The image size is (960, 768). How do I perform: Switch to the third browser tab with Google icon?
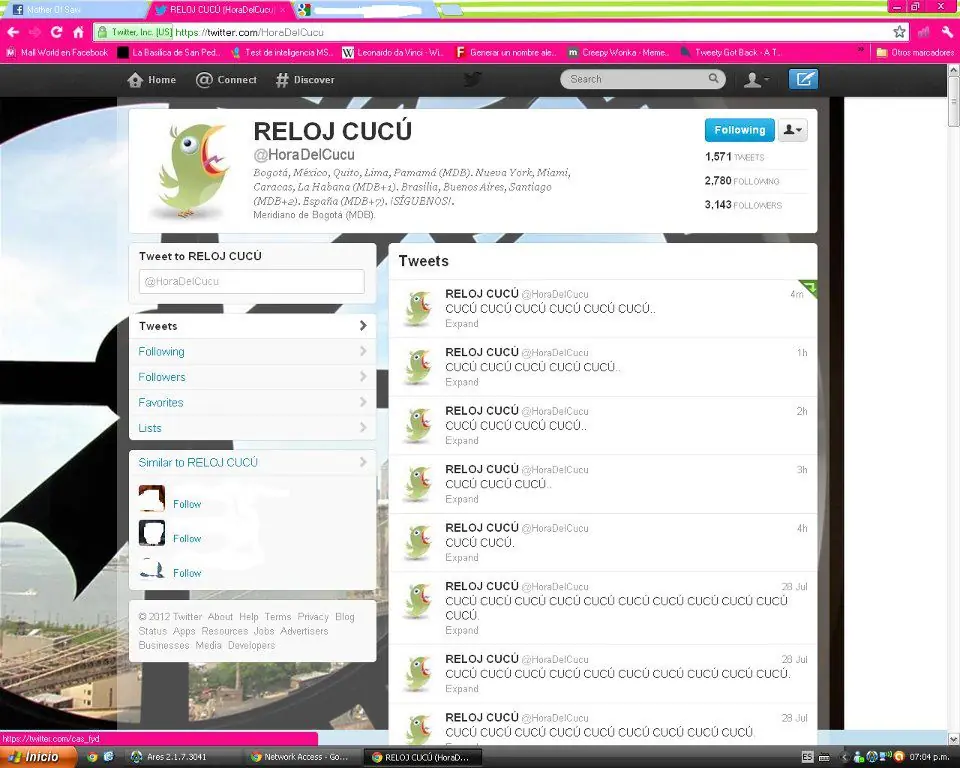[x=367, y=9]
